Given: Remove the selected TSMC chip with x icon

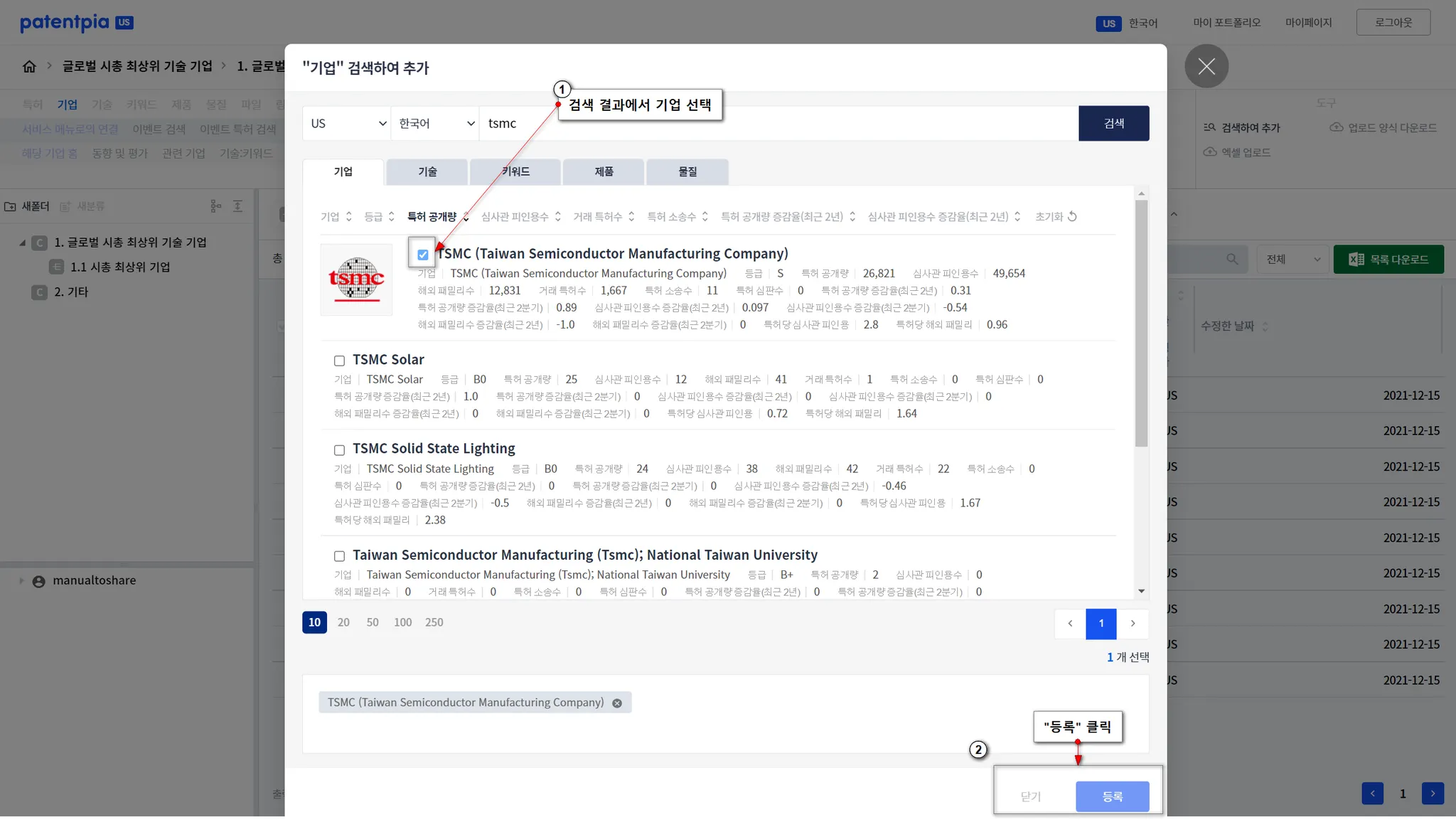Looking at the screenshot, I should click(x=617, y=703).
